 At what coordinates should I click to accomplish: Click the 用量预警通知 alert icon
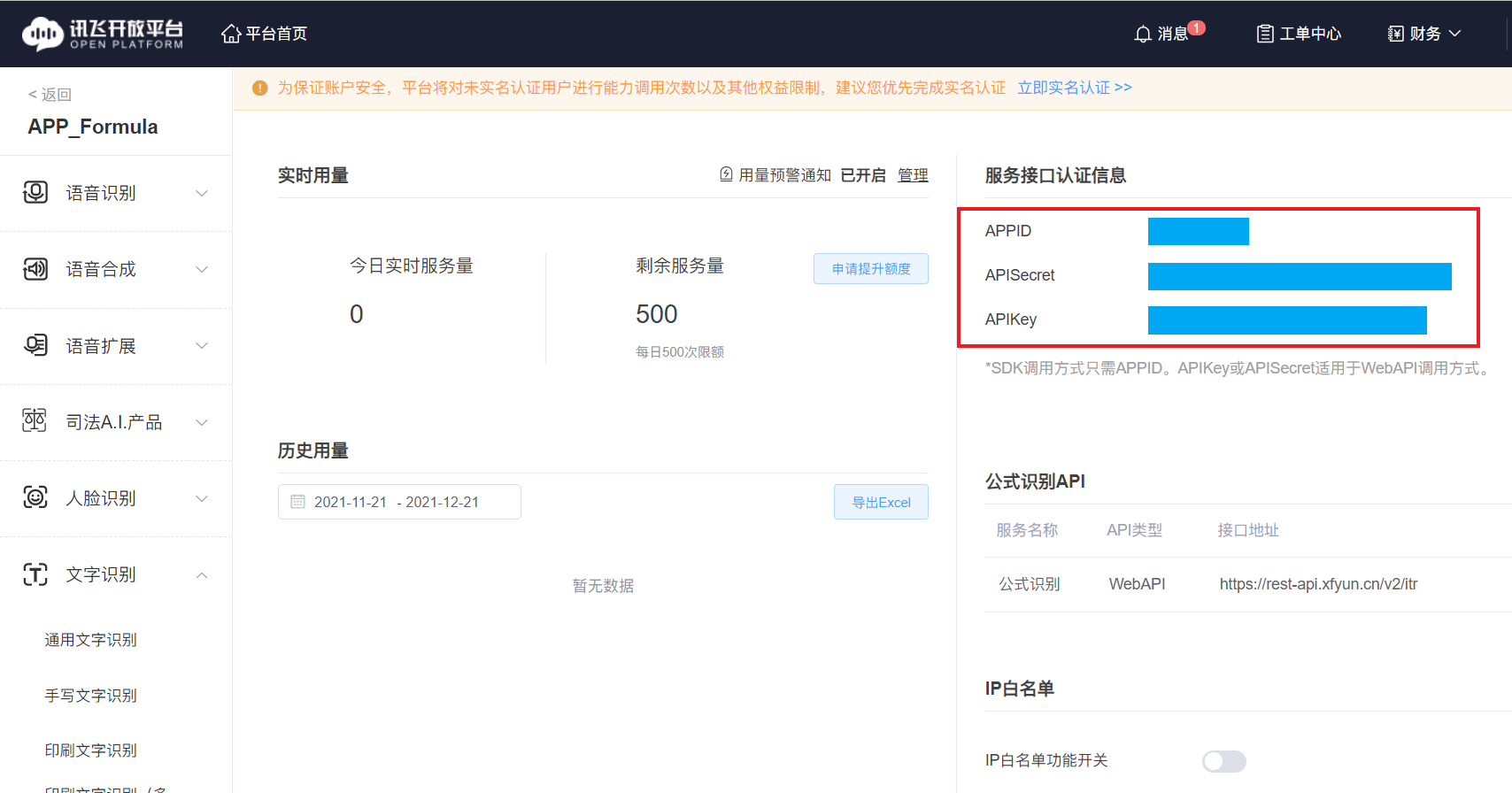pyautogui.click(x=726, y=174)
